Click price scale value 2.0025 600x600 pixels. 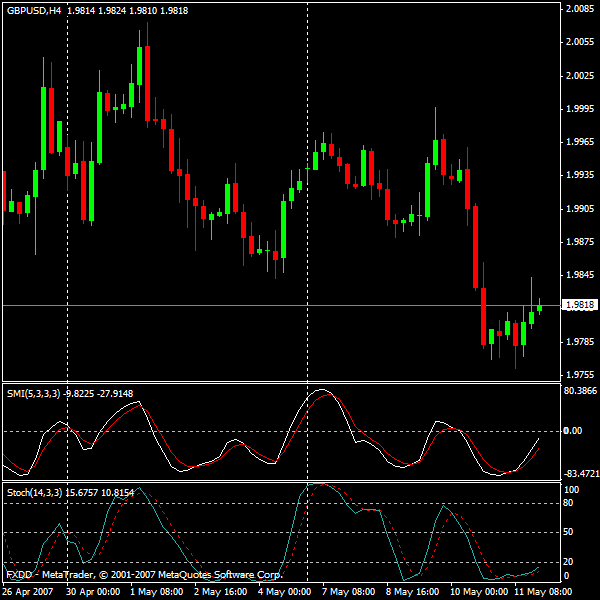click(x=580, y=75)
